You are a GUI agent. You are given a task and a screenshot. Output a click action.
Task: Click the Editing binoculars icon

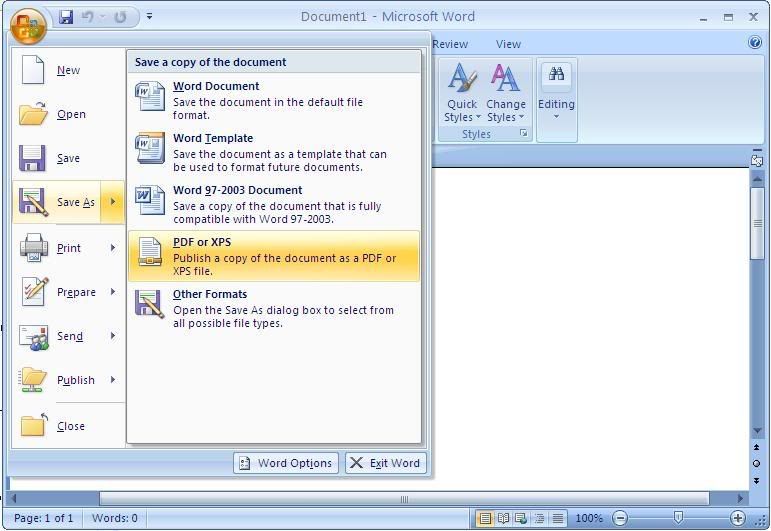point(557,74)
